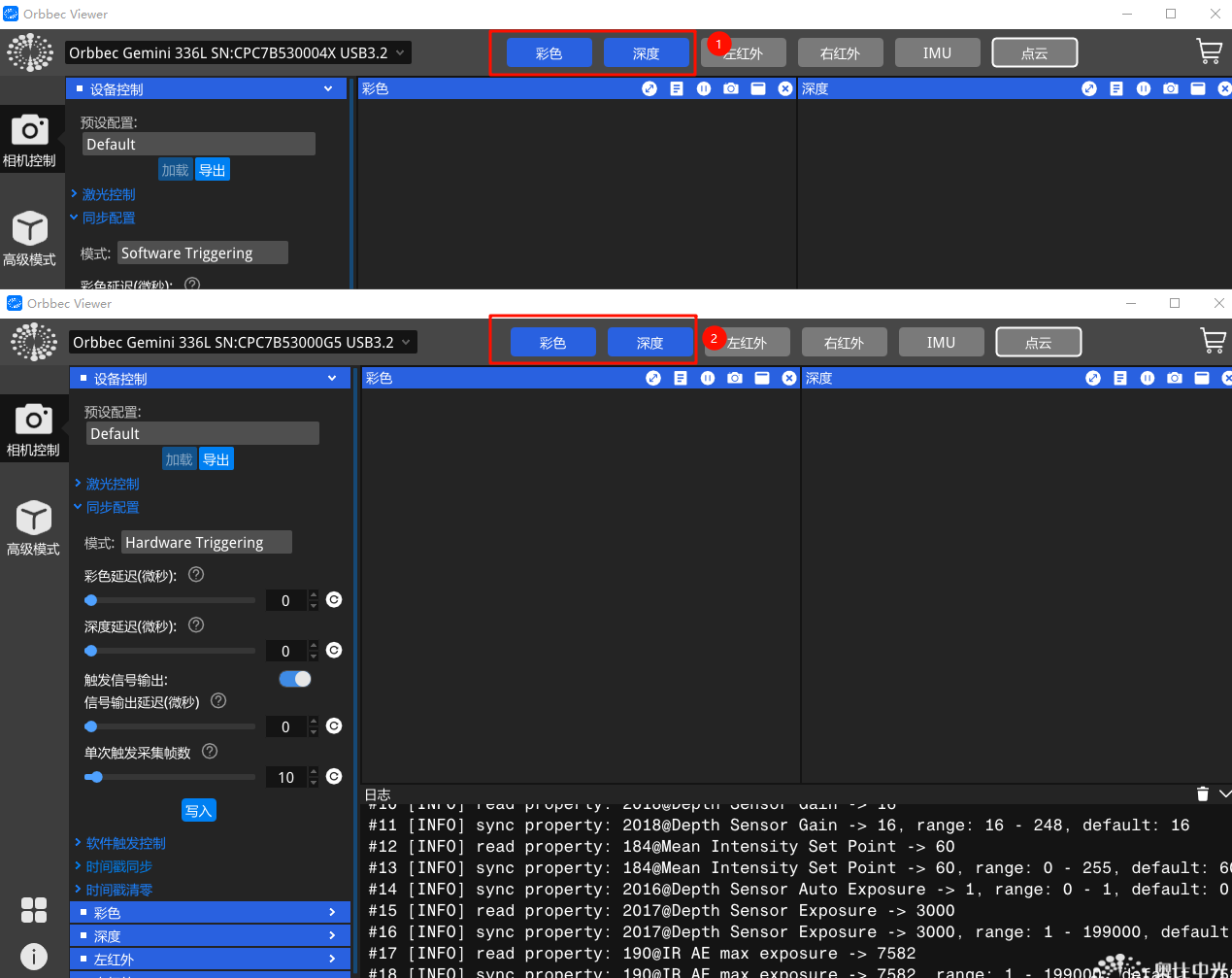Click the 深度延迟 value input field
Viewport: 1232px width, 978px height.
[285, 651]
